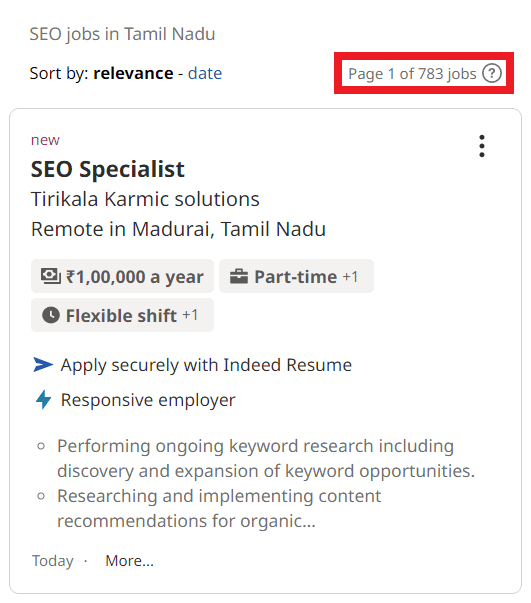Click the Flexible shift +1 tag

tap(122, 315)
